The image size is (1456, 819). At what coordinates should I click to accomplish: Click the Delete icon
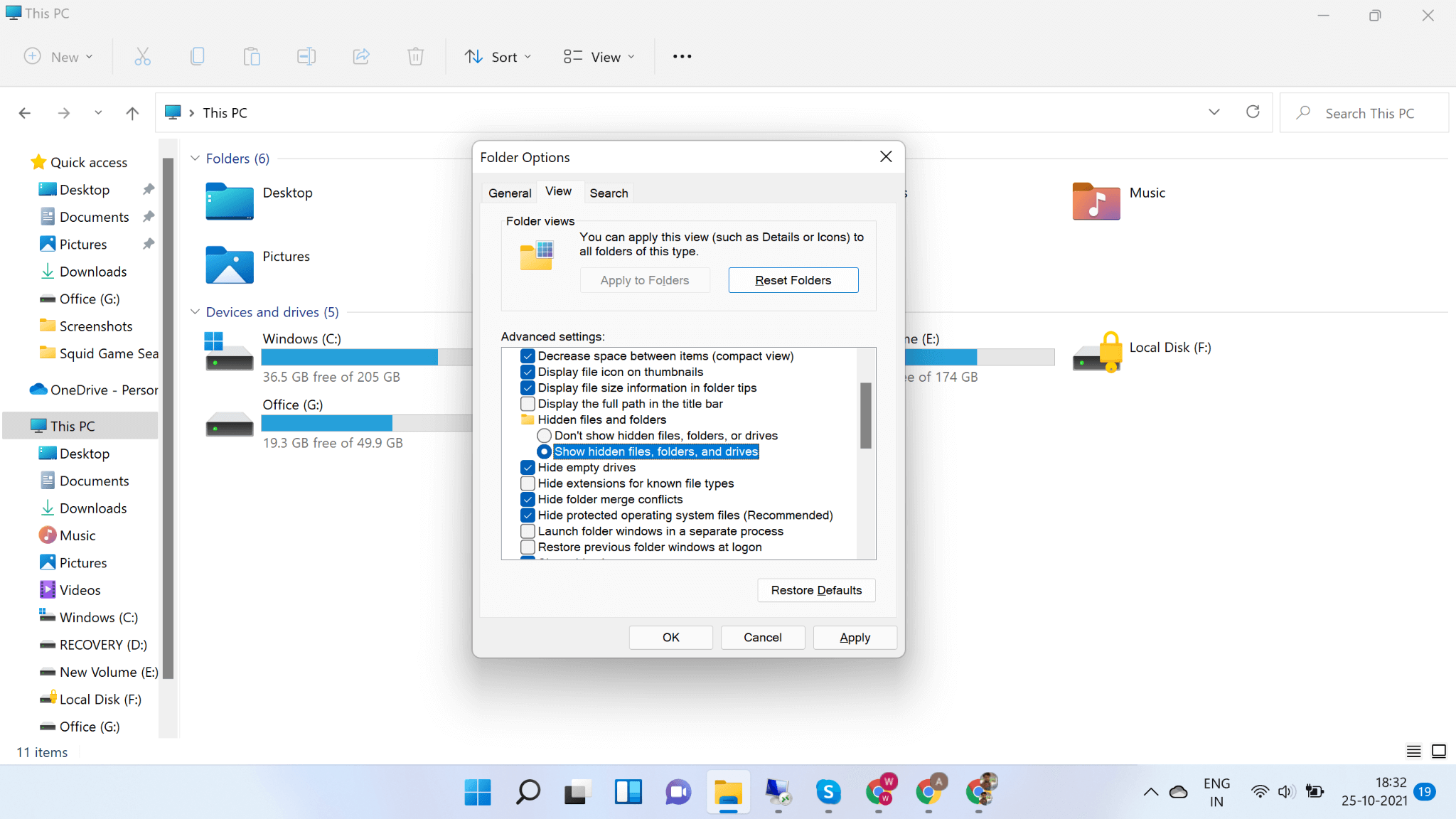(416, 56)
